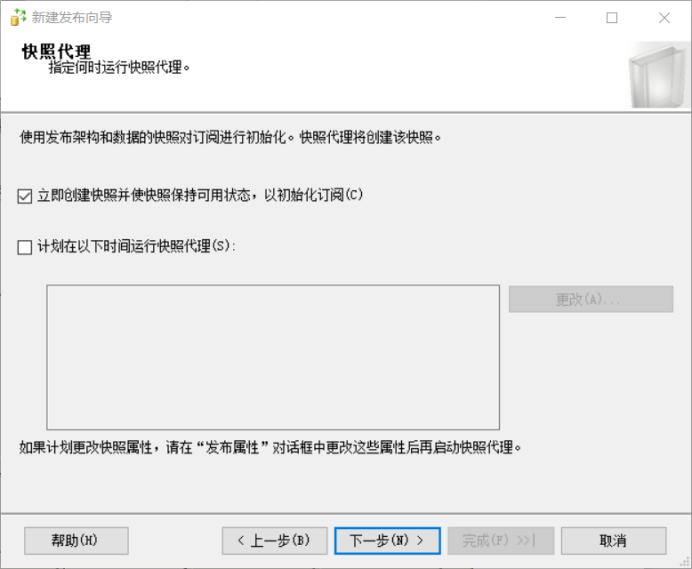
Task: Click the 完成(F) finish button
Action: [500, 541]
